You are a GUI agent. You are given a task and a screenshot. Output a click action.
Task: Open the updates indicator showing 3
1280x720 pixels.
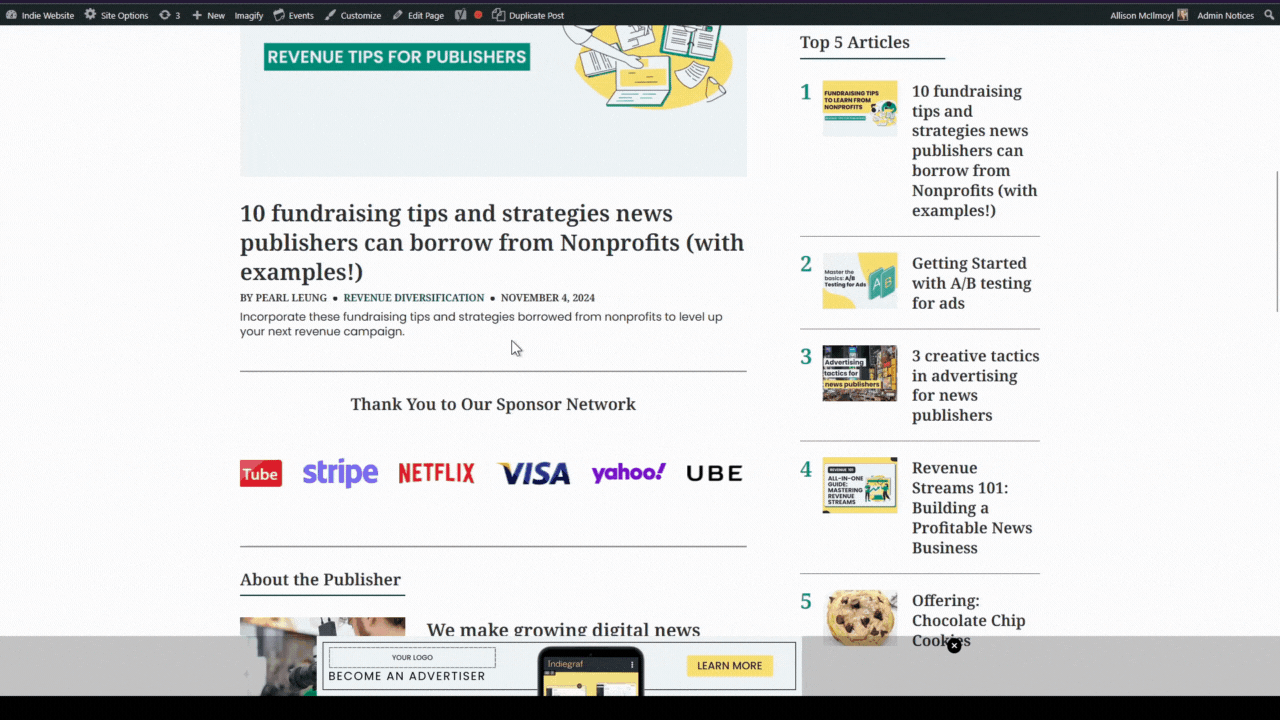point(170,15)
